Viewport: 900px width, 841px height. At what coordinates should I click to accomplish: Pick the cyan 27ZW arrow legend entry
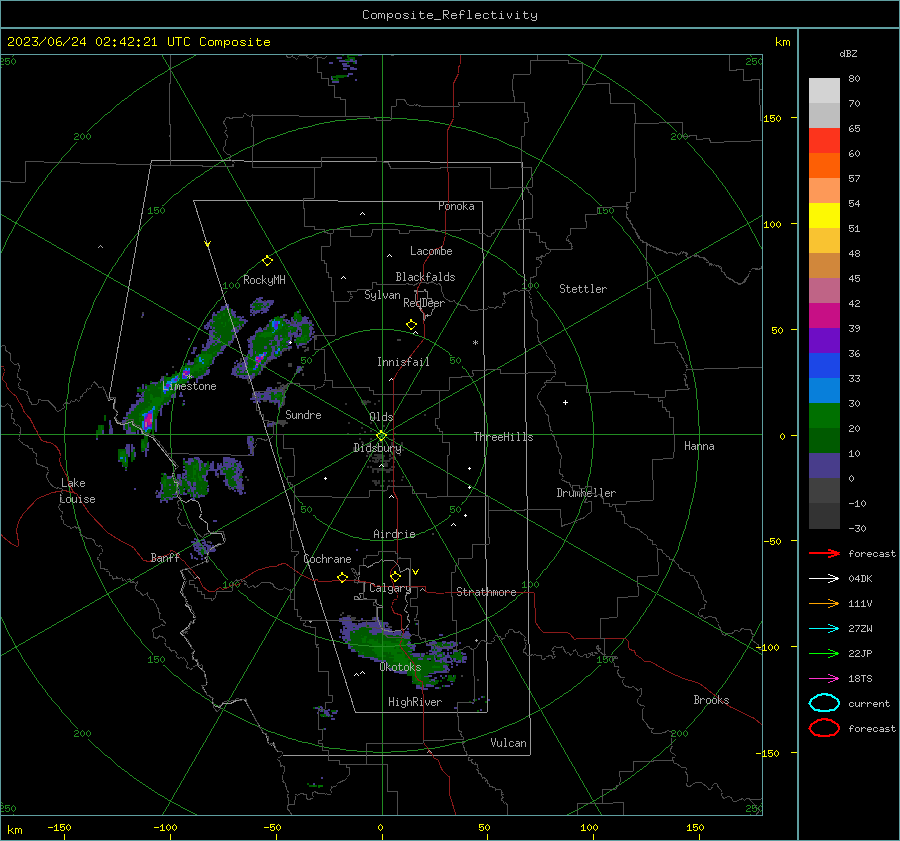[x=824, y=629]
